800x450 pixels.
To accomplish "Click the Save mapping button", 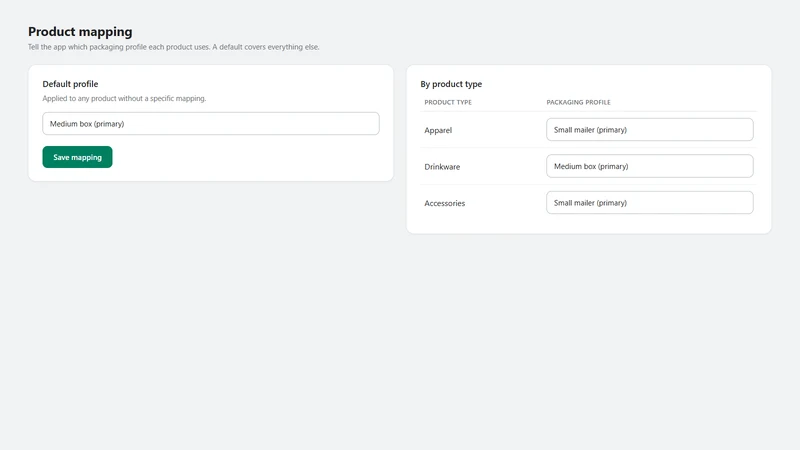I will coord(77,157).
